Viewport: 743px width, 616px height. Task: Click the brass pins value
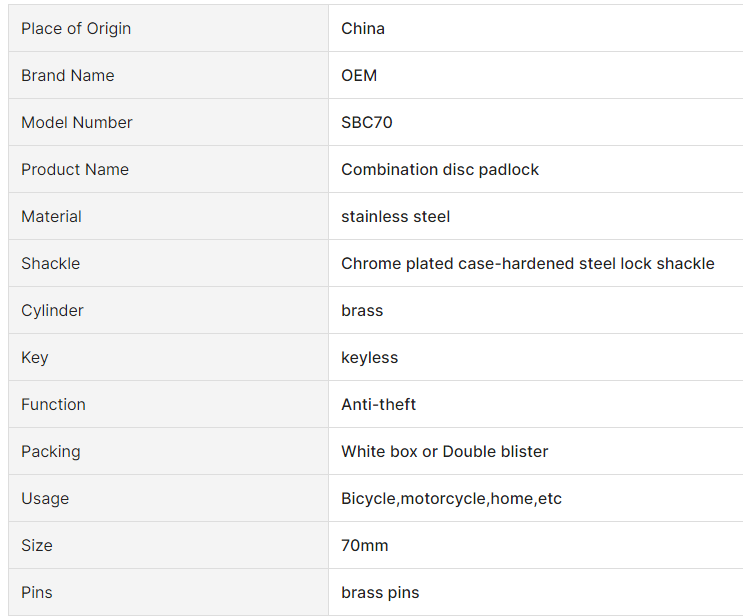(380, 592)
